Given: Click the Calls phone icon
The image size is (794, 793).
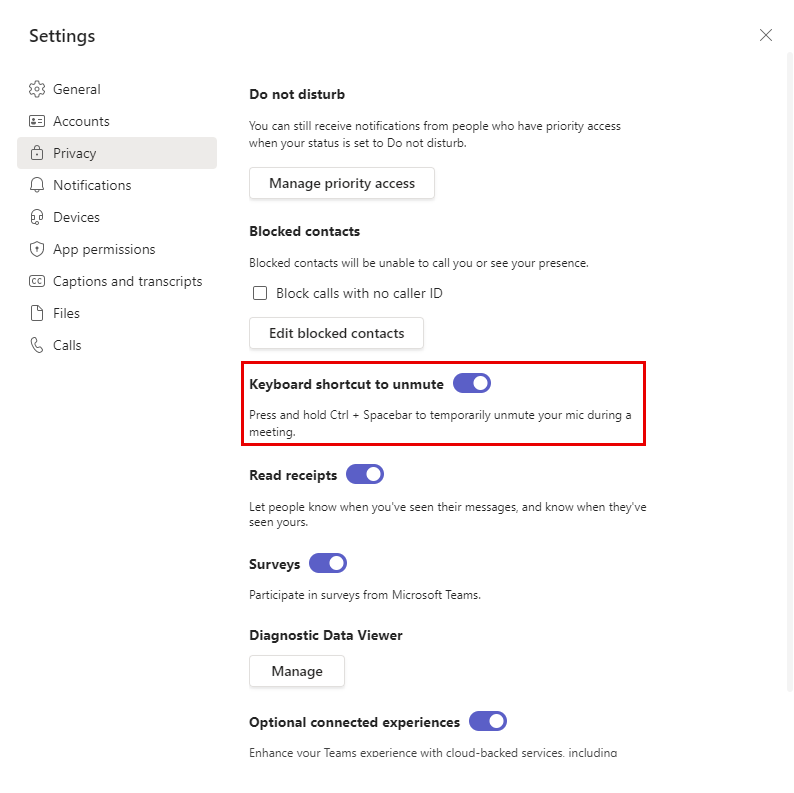Looking at the screenshot, I should [x=37, y=345].
